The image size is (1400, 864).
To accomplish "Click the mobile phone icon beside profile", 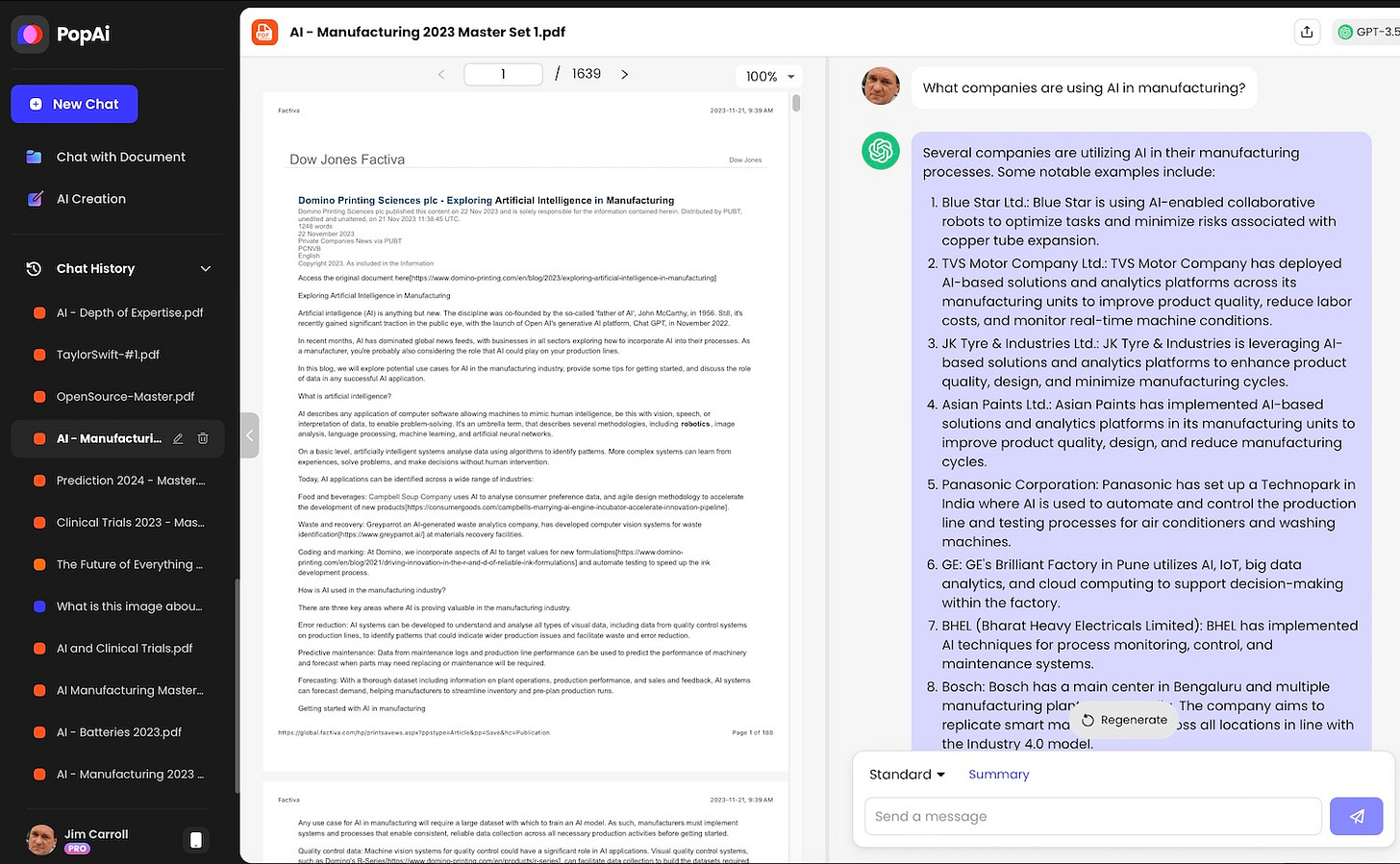I will coord(196,840).
